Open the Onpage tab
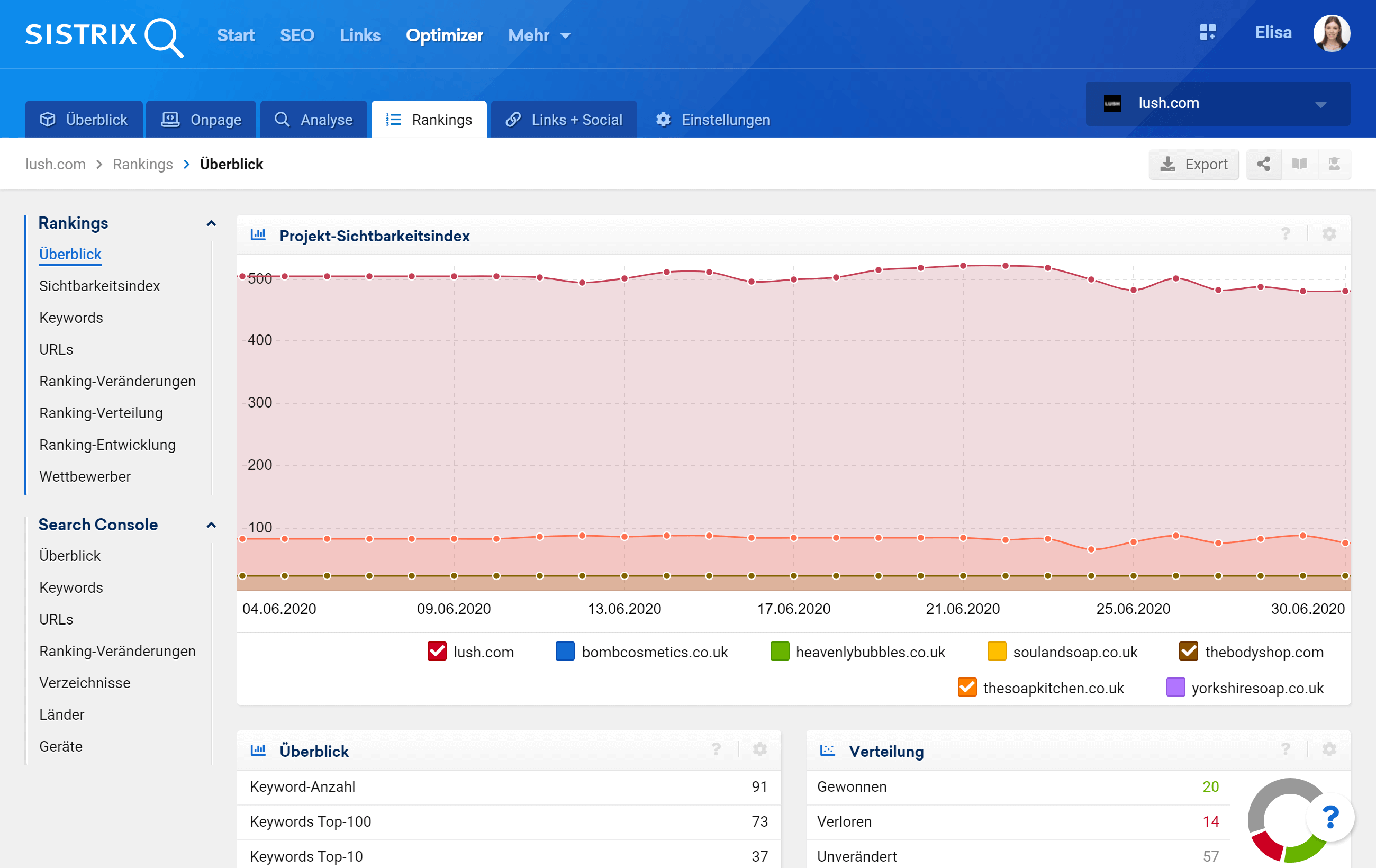This screenshot has height=868, width=1376. [x=201, y=120]
